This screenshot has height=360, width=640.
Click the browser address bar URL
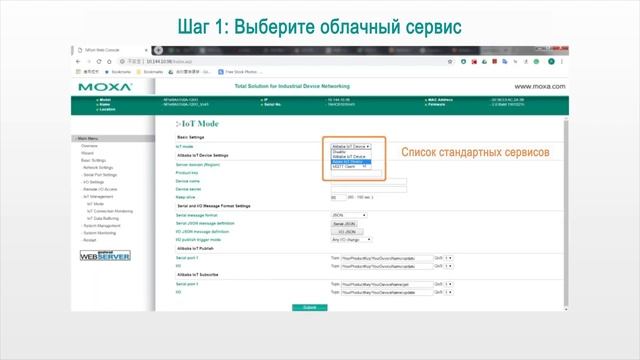(169, 62)
